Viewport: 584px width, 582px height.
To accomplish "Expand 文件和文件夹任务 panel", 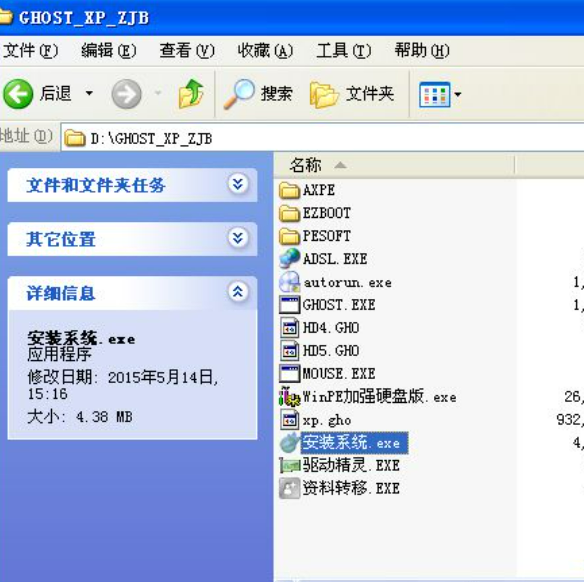I will (238, 184).
